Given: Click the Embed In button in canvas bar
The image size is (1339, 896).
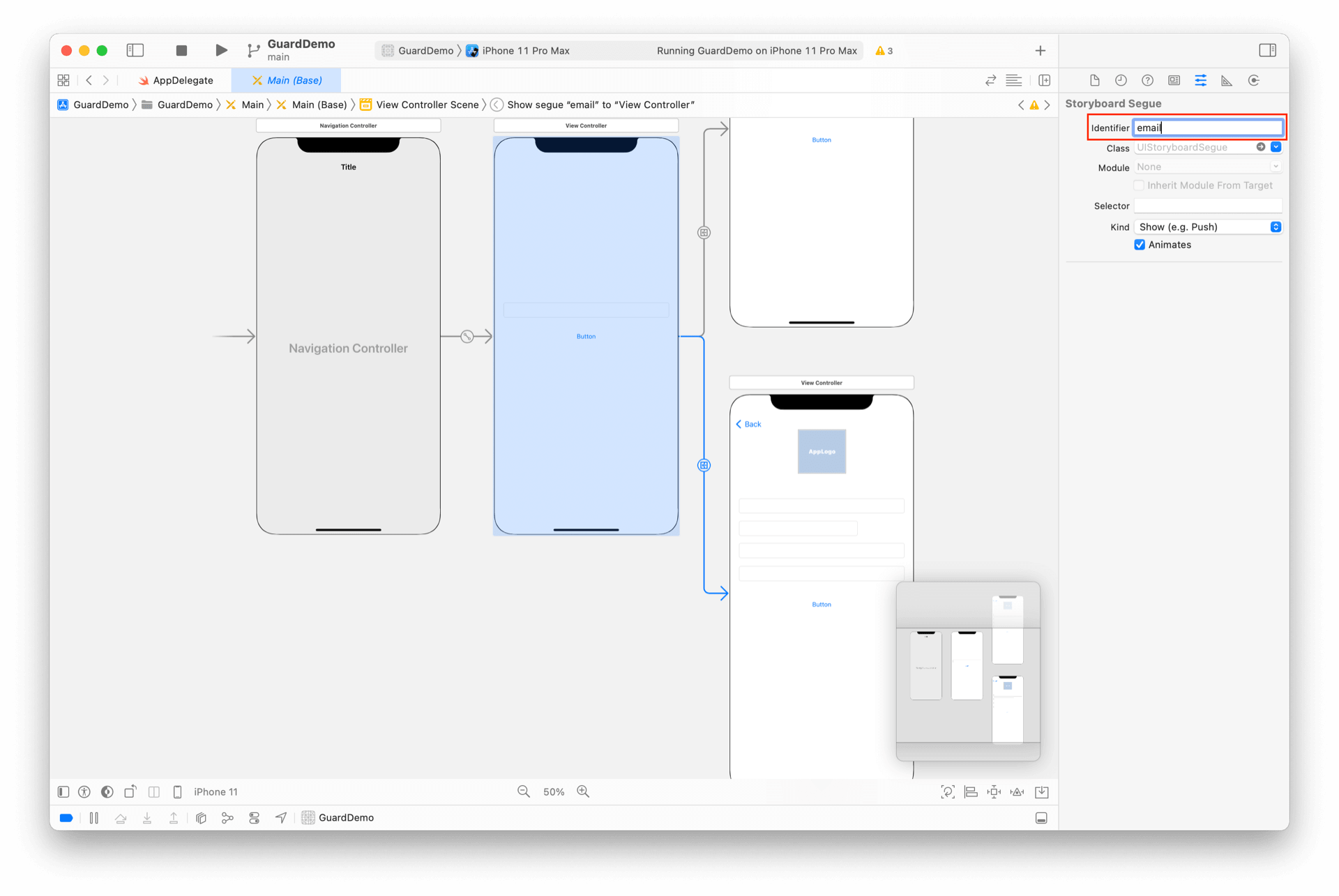Looking at the screenshot, I should tap(1041, 791).
